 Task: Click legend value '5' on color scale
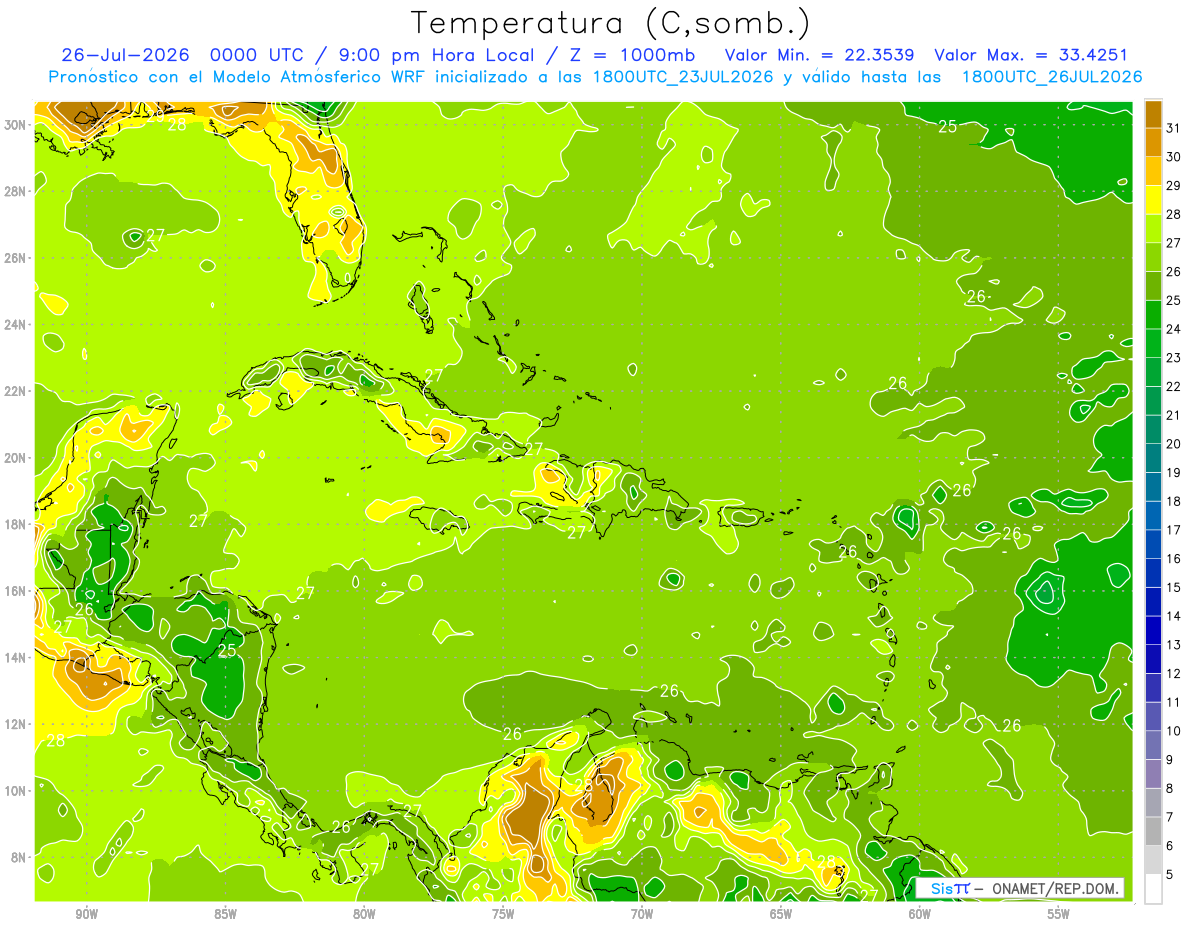pyautogui.click(x=1171, y=875)
